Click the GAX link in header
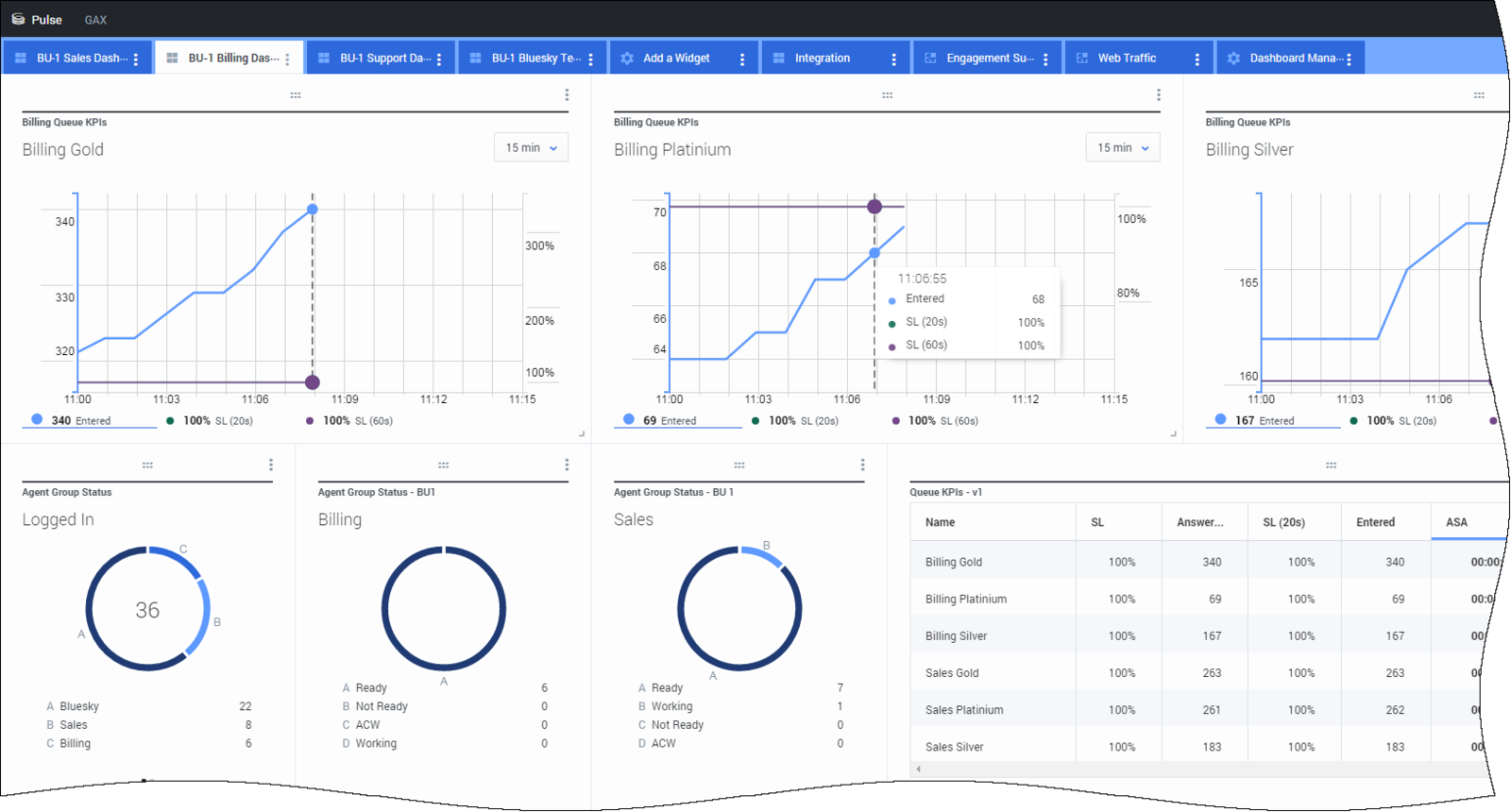The height and width of the screenshot is (812, 1511). point(95,20)
